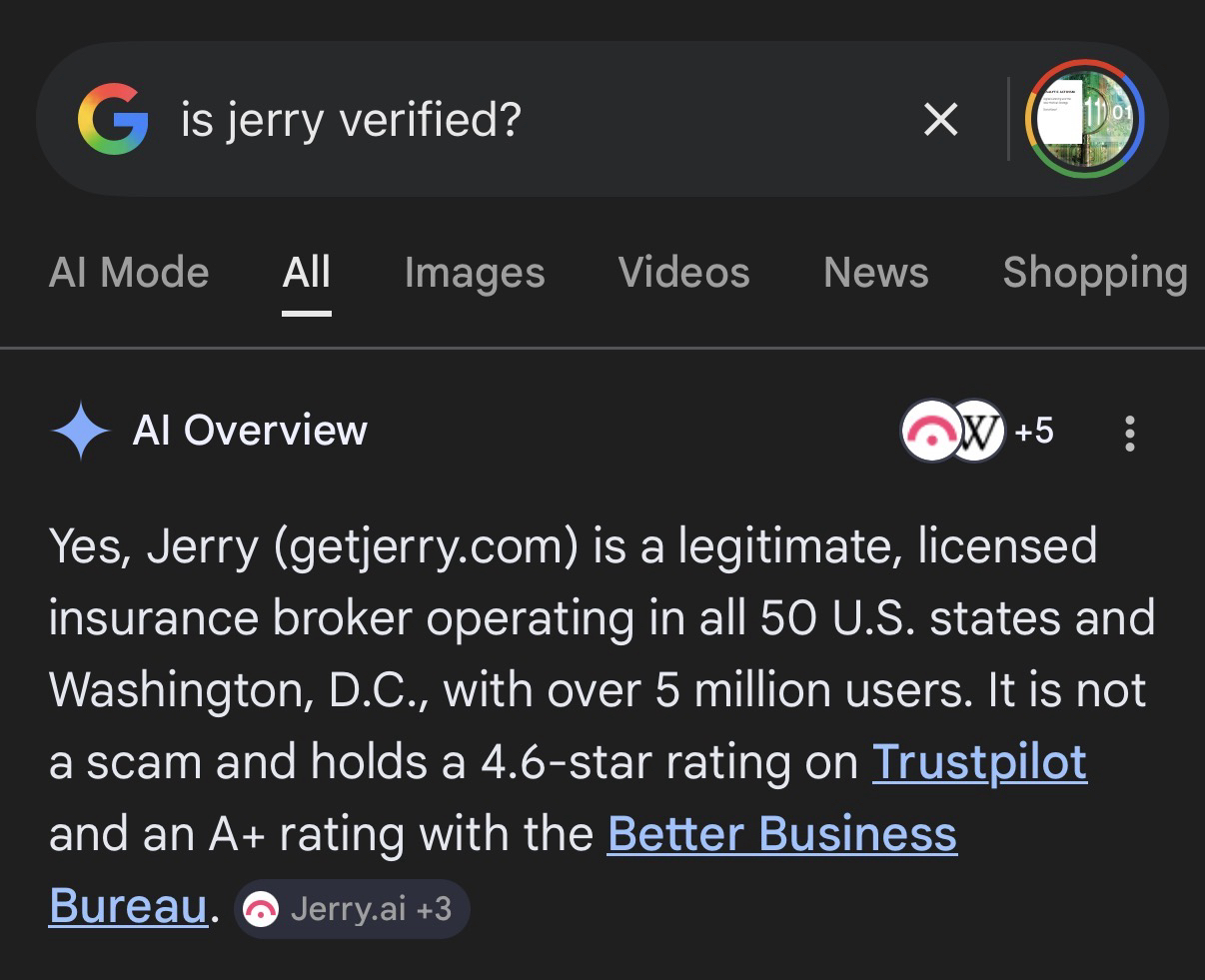Open the Google account profile avatar
The width and height of the screenshot is (1205, 980).
[1084, 120]
